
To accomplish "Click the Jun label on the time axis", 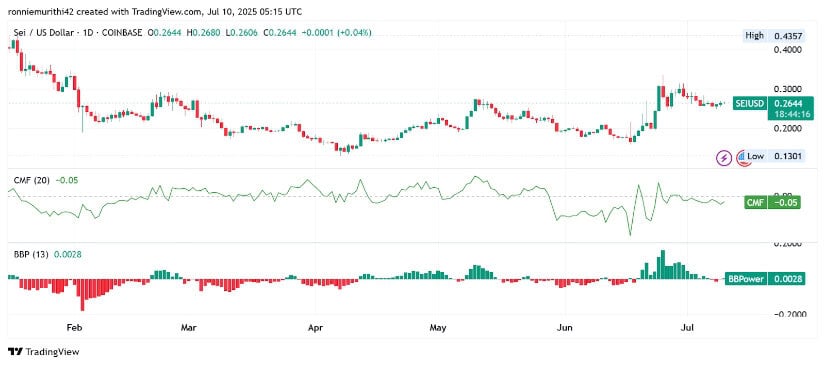I will [565, 328].
